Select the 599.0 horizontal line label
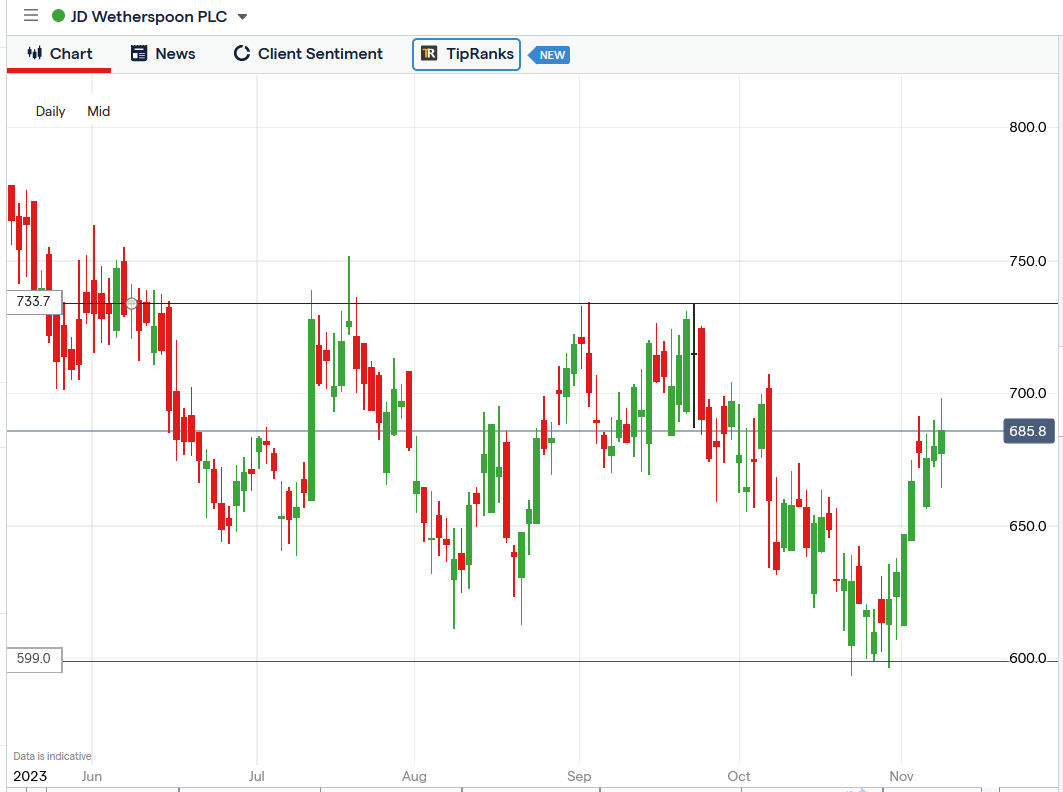Image resolution: width=1063 pixels, height=792 pixels. coord(34,659)
